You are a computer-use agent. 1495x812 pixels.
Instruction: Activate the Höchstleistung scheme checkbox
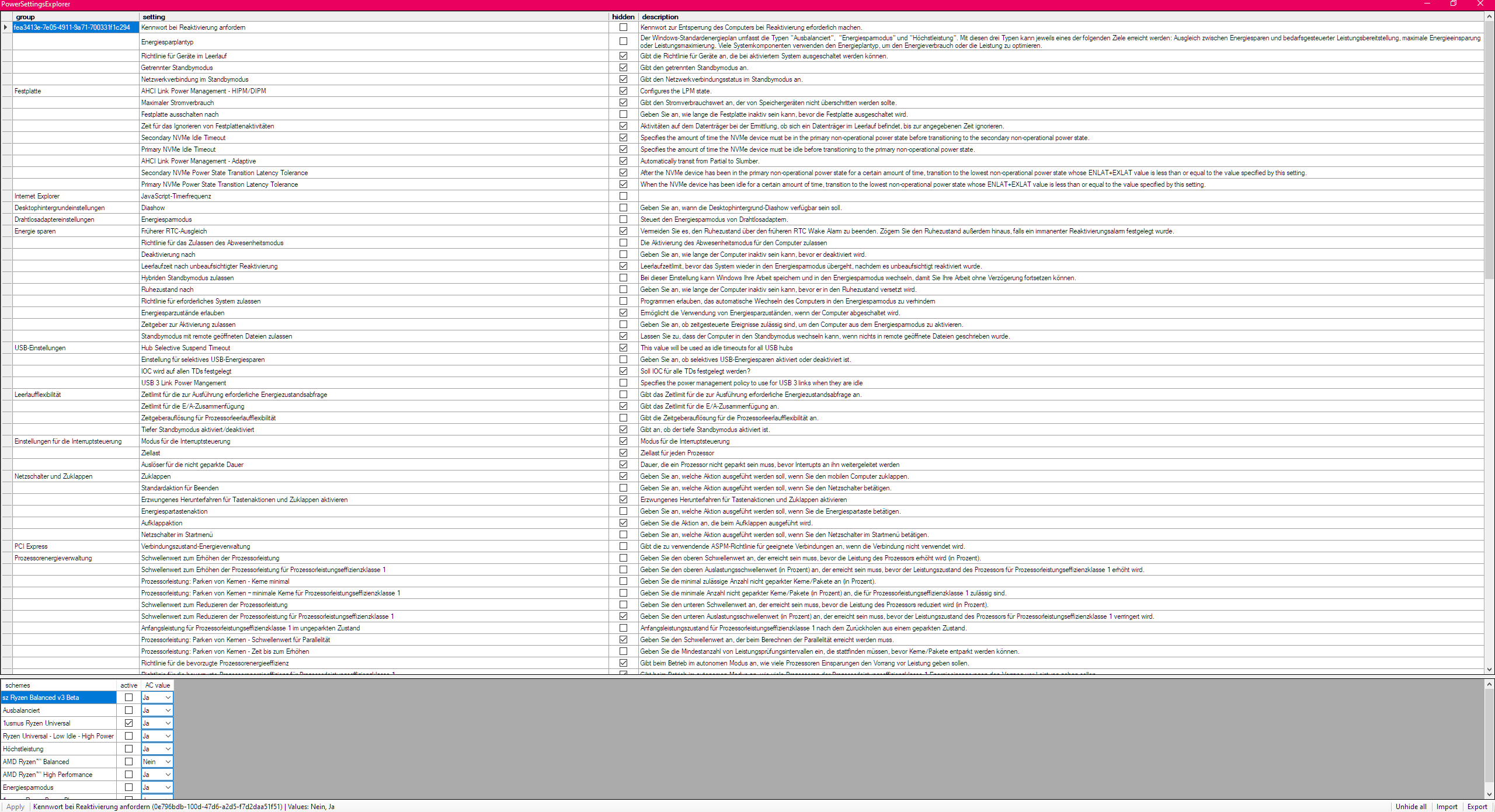click(128, 749)
